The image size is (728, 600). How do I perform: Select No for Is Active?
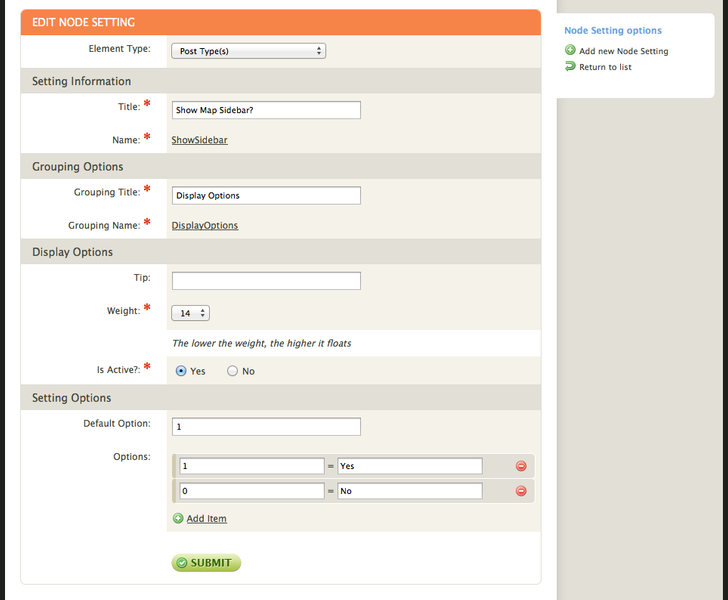tap(232, 371)
